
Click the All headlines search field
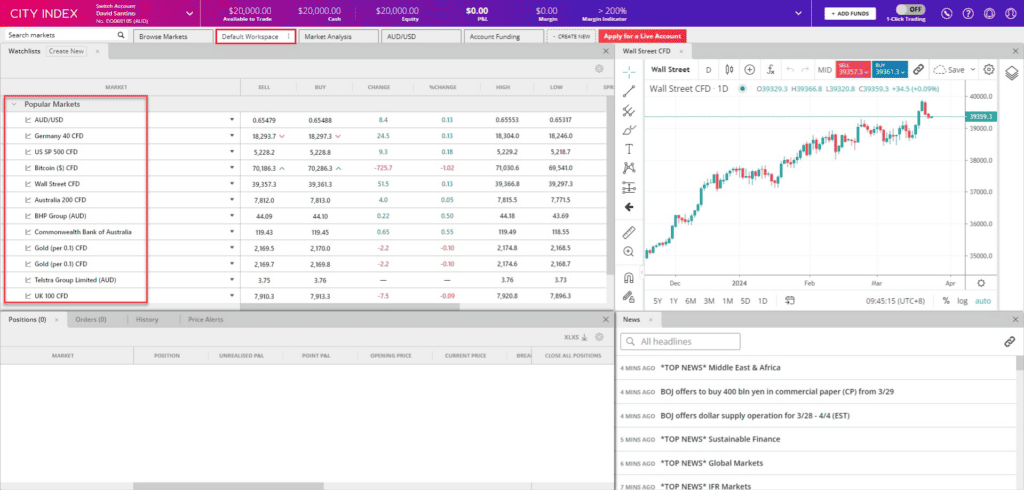click(x=680, y=341)
